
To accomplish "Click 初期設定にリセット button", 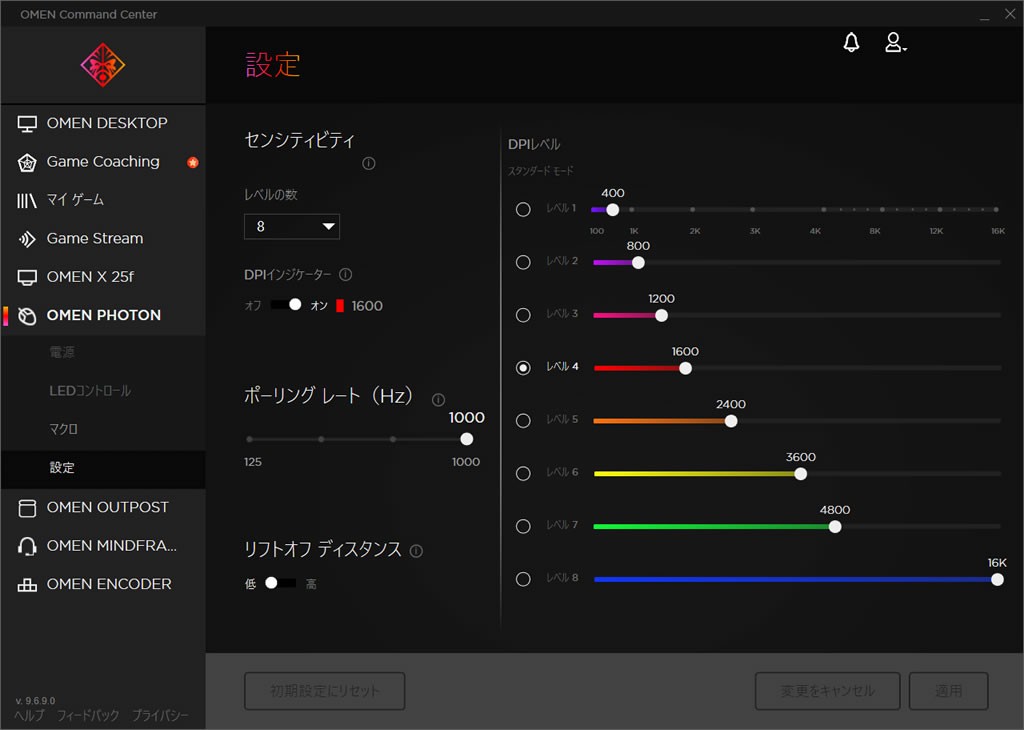I will pos(325,691).
